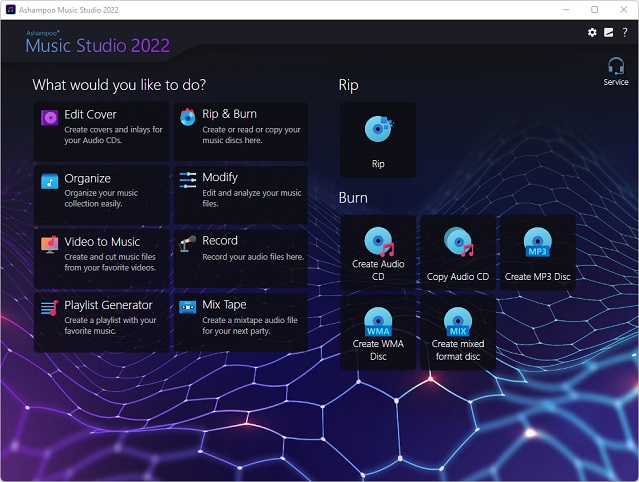Open the Playlist Generator title
Image resolution: width=639 pixels, height=482 pixels.
(x=108, y=305)
